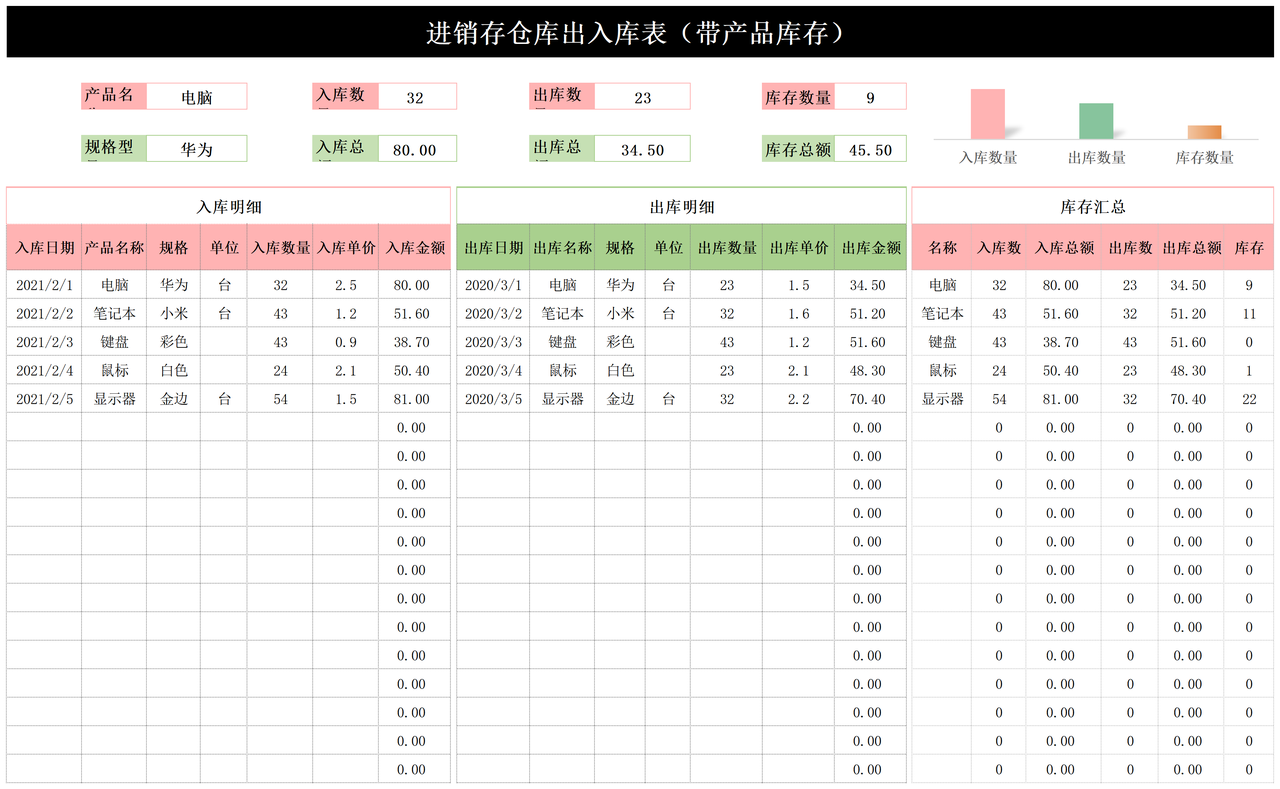Click 显示器 in the 入库明细 table
The width and height of the screenshot is (1280, 789).
(114, 399)
